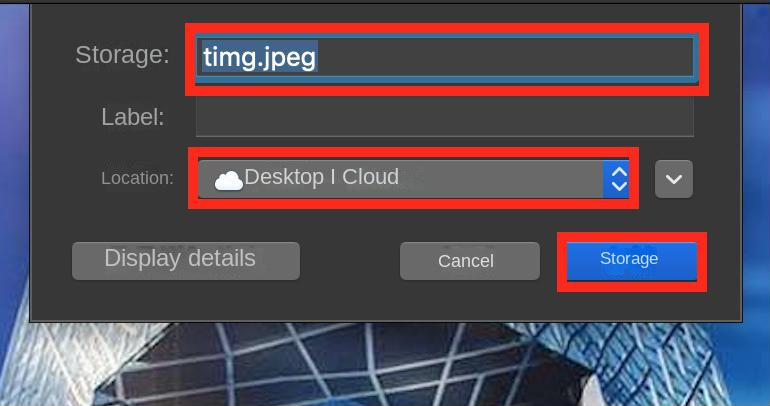
Task: Click into the Storage filename field
Action: (445, 58)
